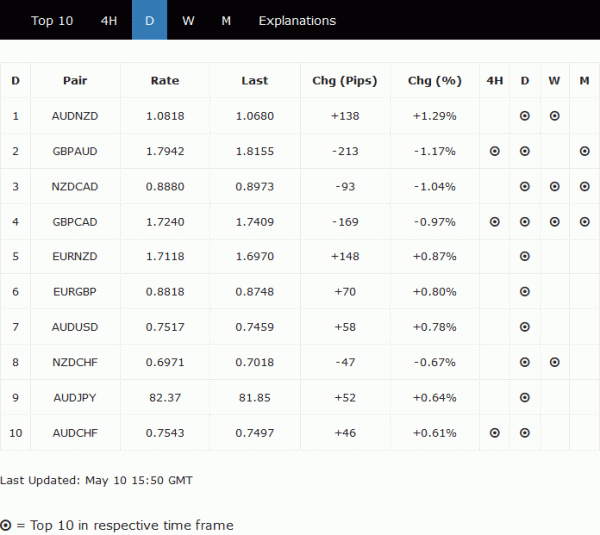Click the Rate column header
Viewport: 600px width, 535px height.
165,80
